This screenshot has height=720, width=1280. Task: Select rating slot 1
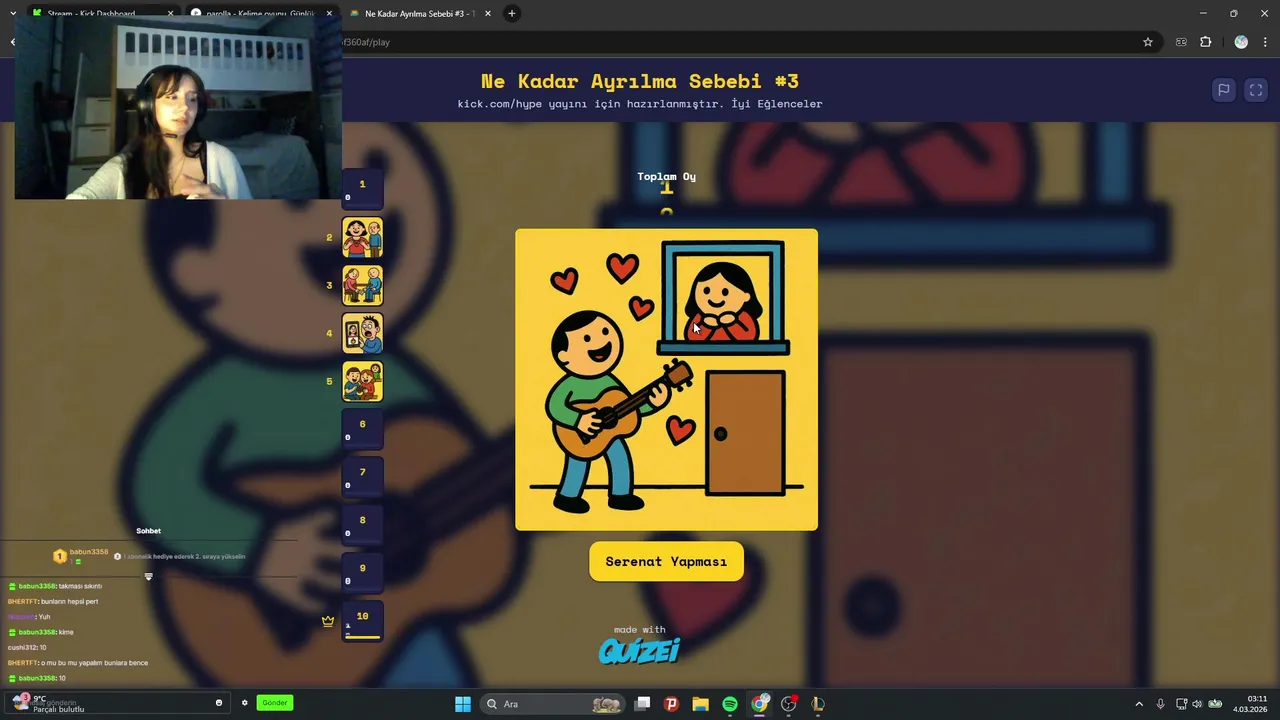coord(362,189)
